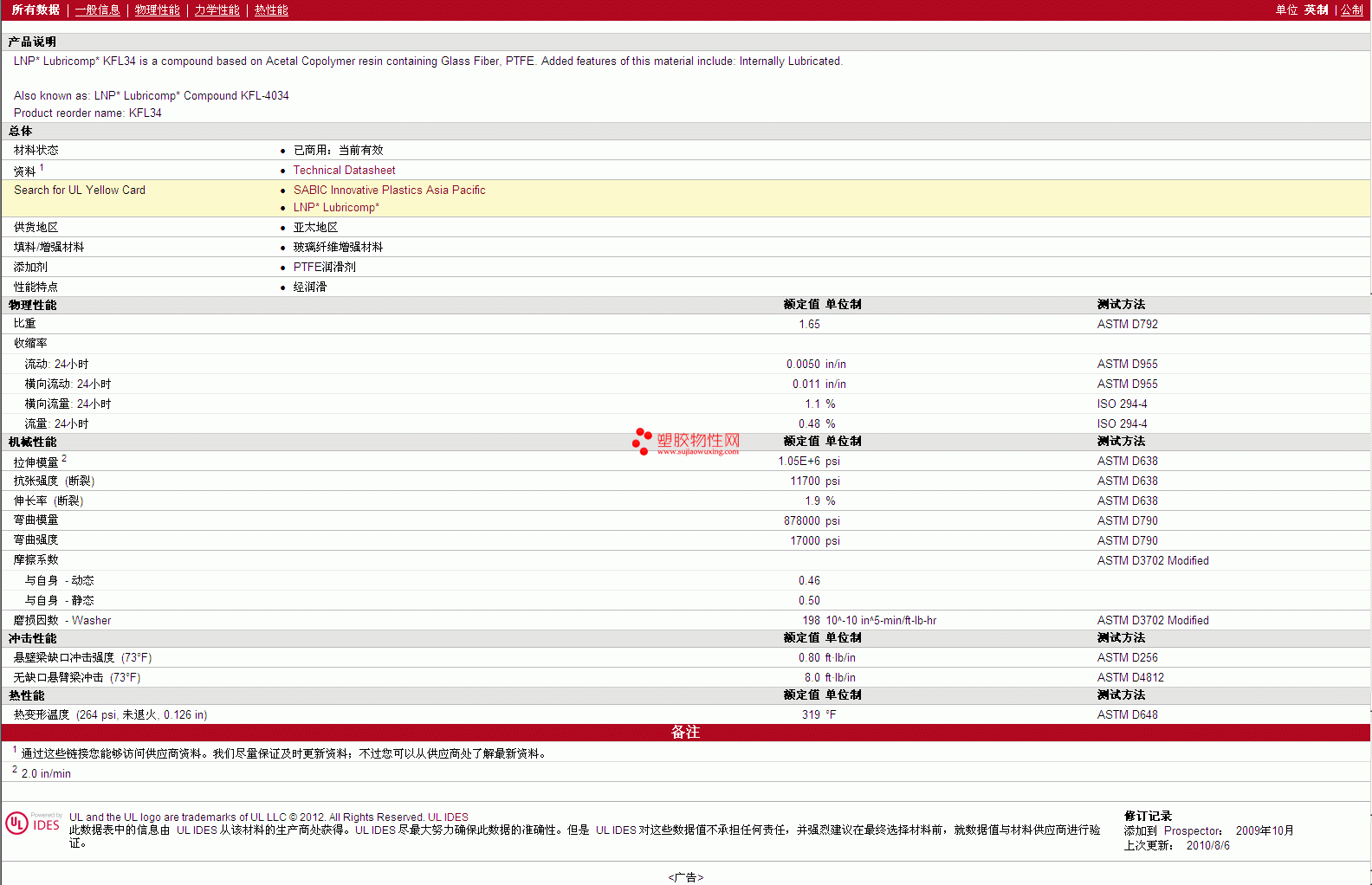Click the UL IDES logo in footer

tap(33, 823)
